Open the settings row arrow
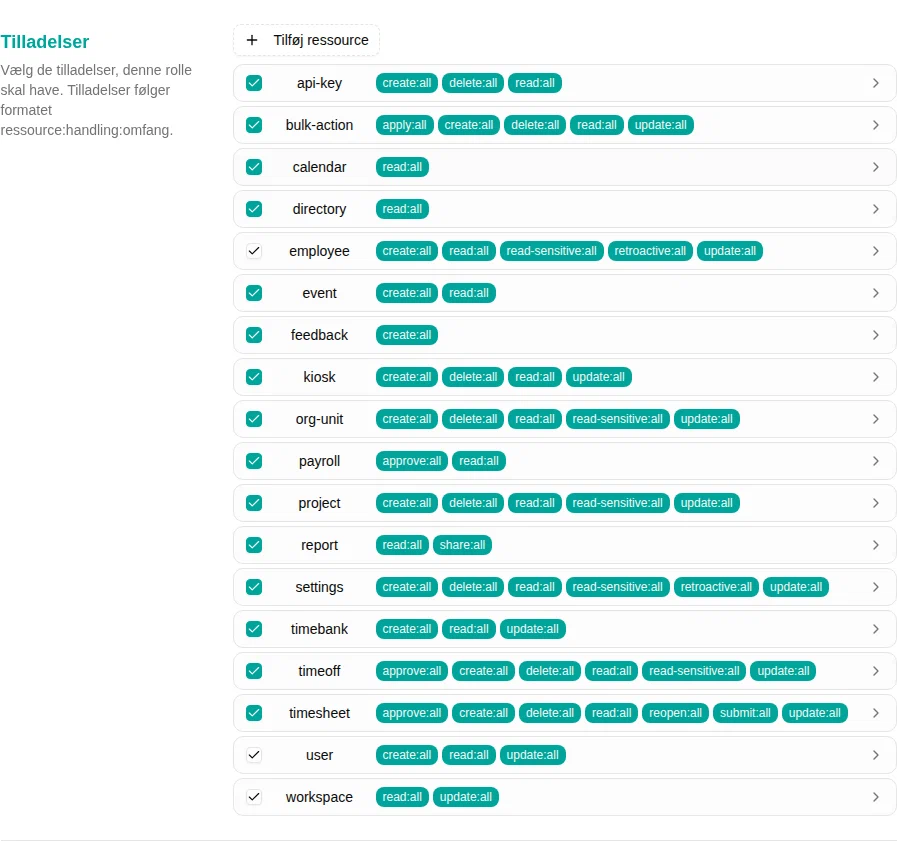 (875, 587)
